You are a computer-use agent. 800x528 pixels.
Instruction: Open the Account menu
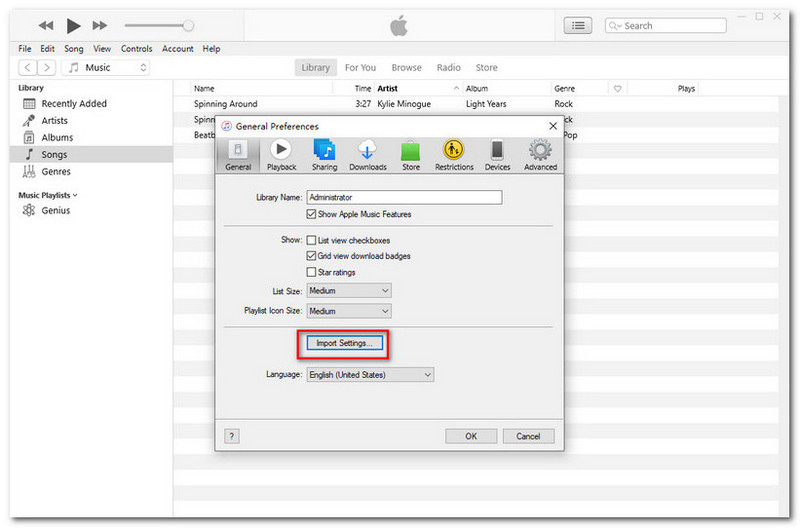pos(178,48)
